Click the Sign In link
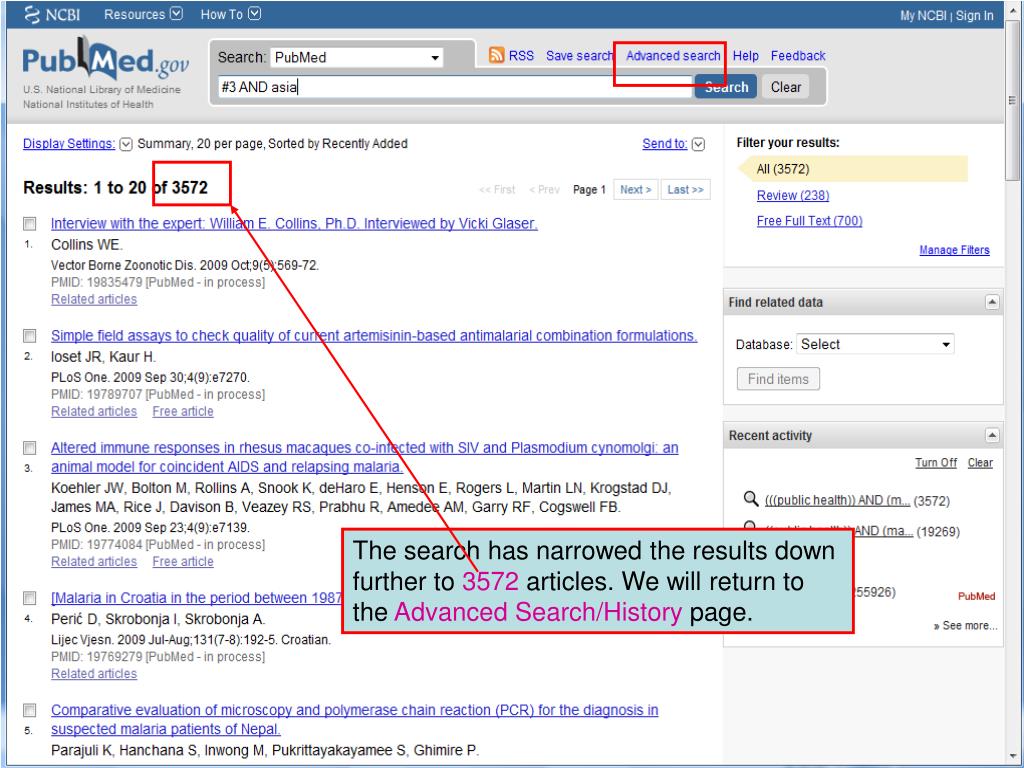Viewport: 1024px width, 768px height. click(x=974, y=16)
